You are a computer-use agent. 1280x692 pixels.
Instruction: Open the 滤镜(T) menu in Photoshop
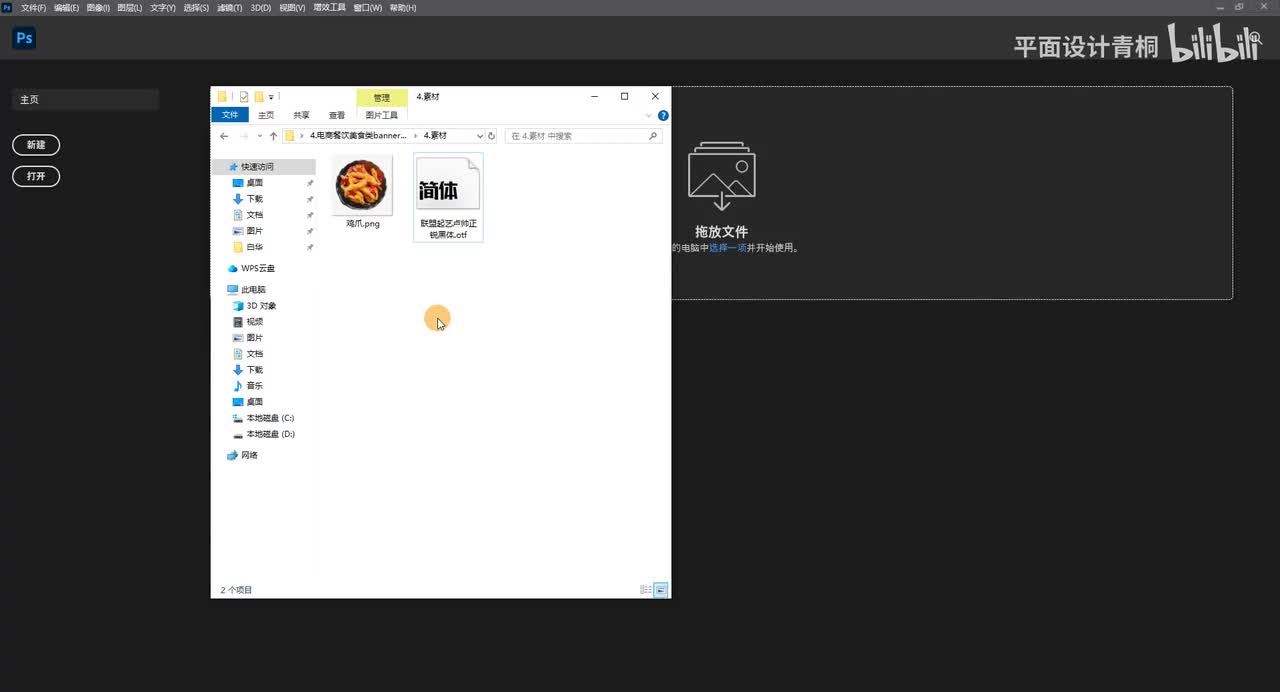(x=229, y=7)
